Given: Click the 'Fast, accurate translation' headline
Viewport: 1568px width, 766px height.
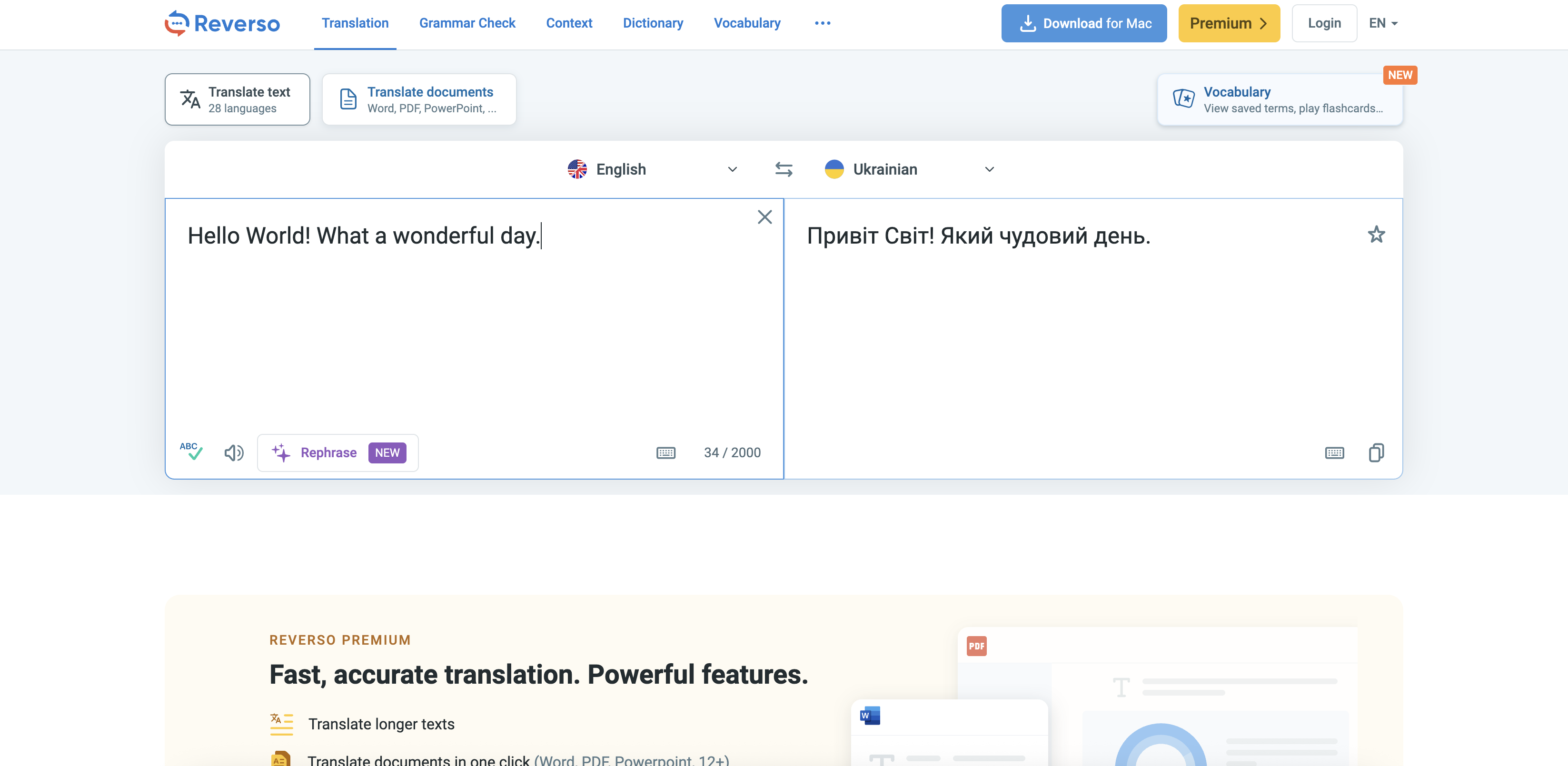Looking at the screenshot, I should coord(539,675).
